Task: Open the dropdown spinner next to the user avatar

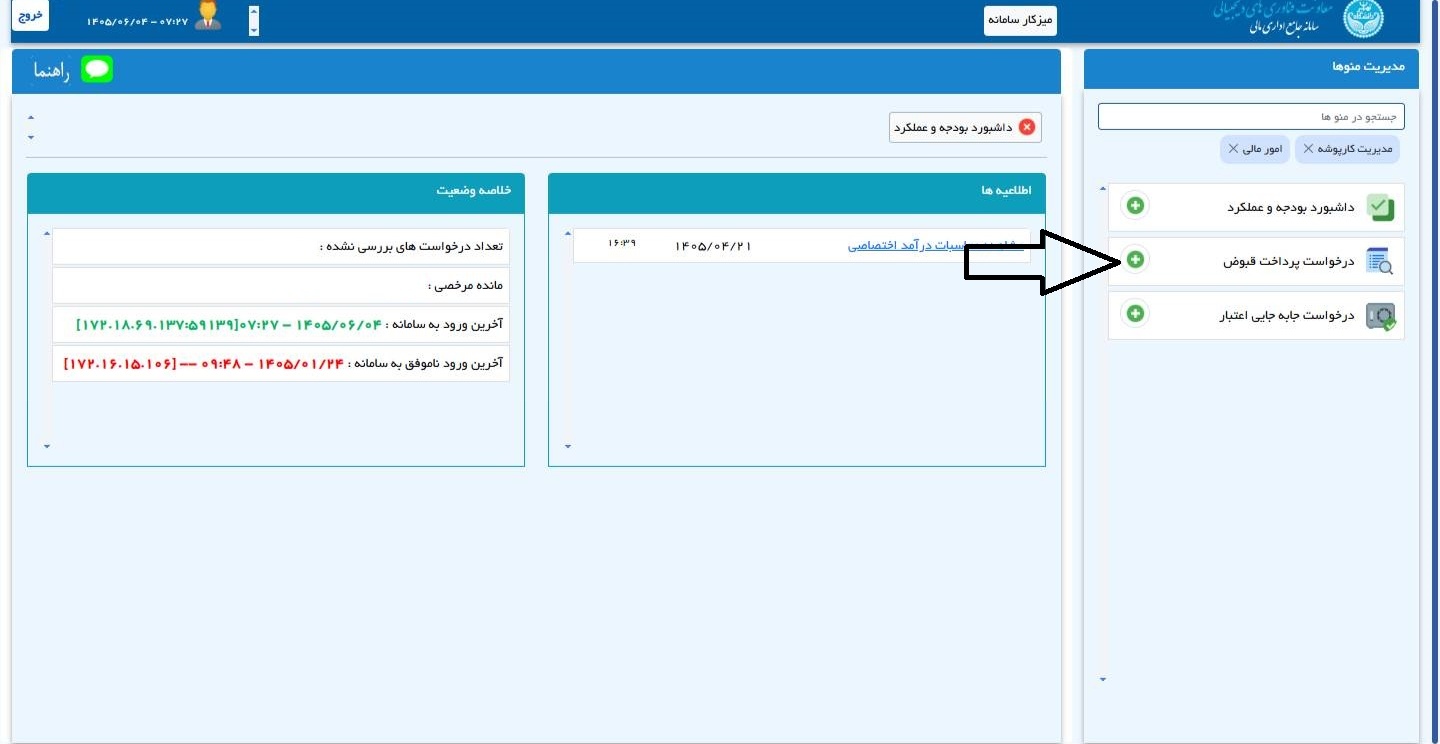Action: tap(253, 20)
